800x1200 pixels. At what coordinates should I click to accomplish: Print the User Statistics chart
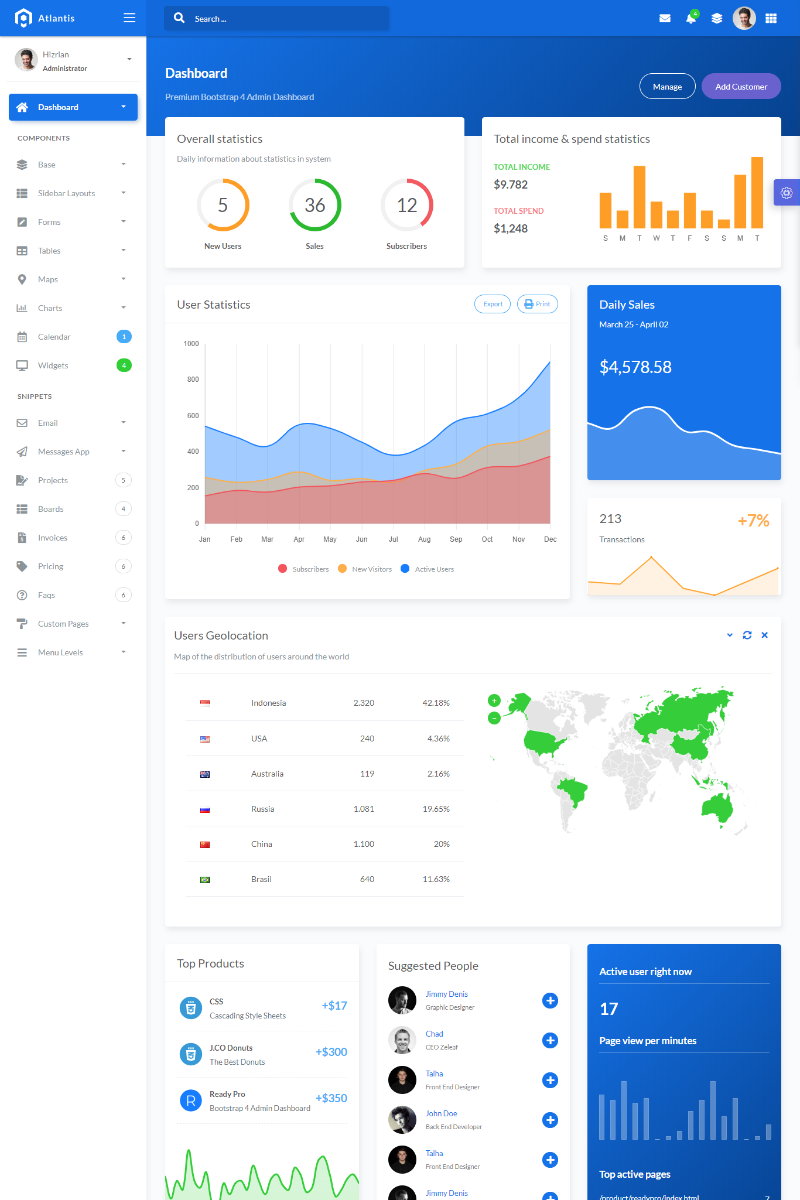tap(537, 303)
